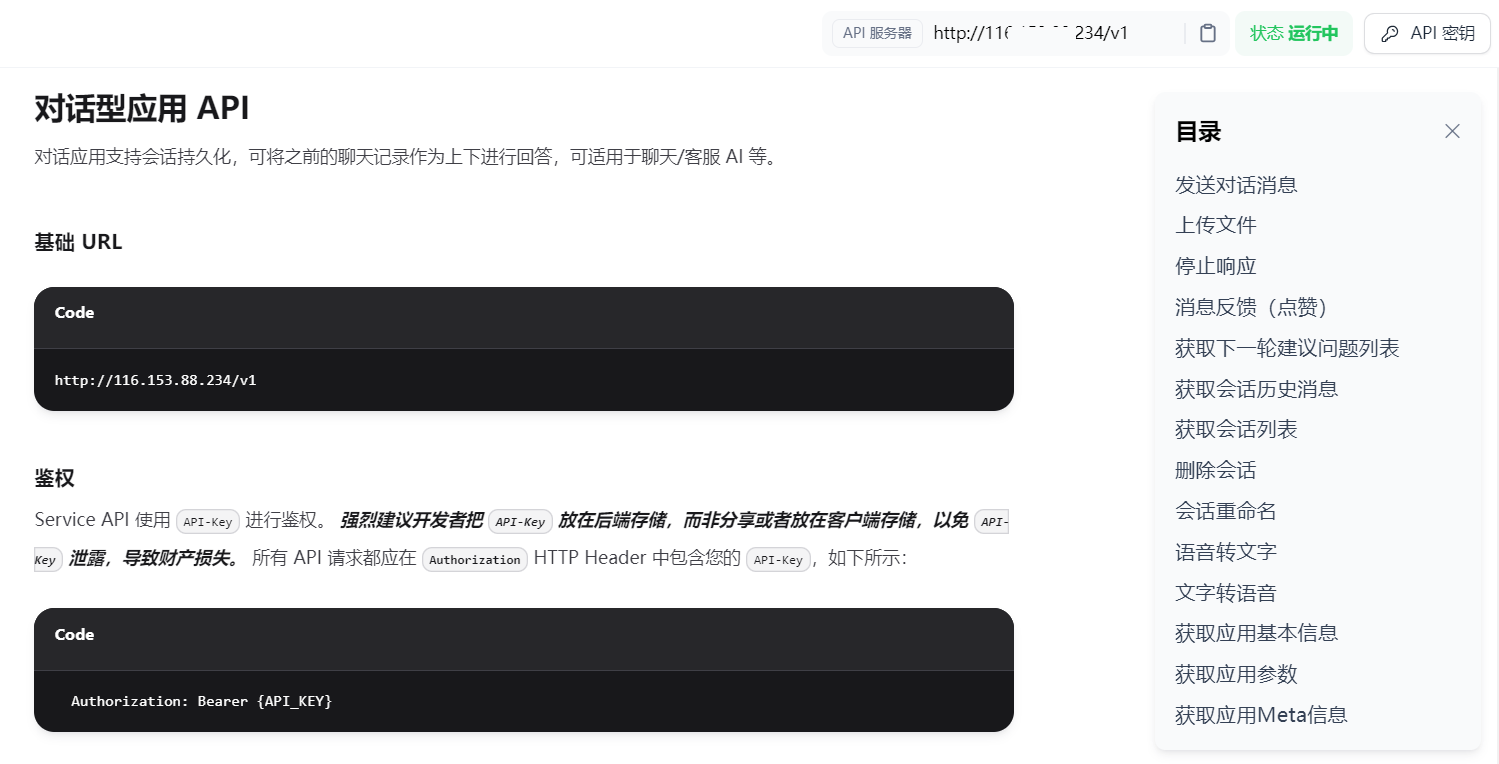The image size is (1499, 764).
Task: Go to 获取会话列表 section
Action: click(1236, 429)
